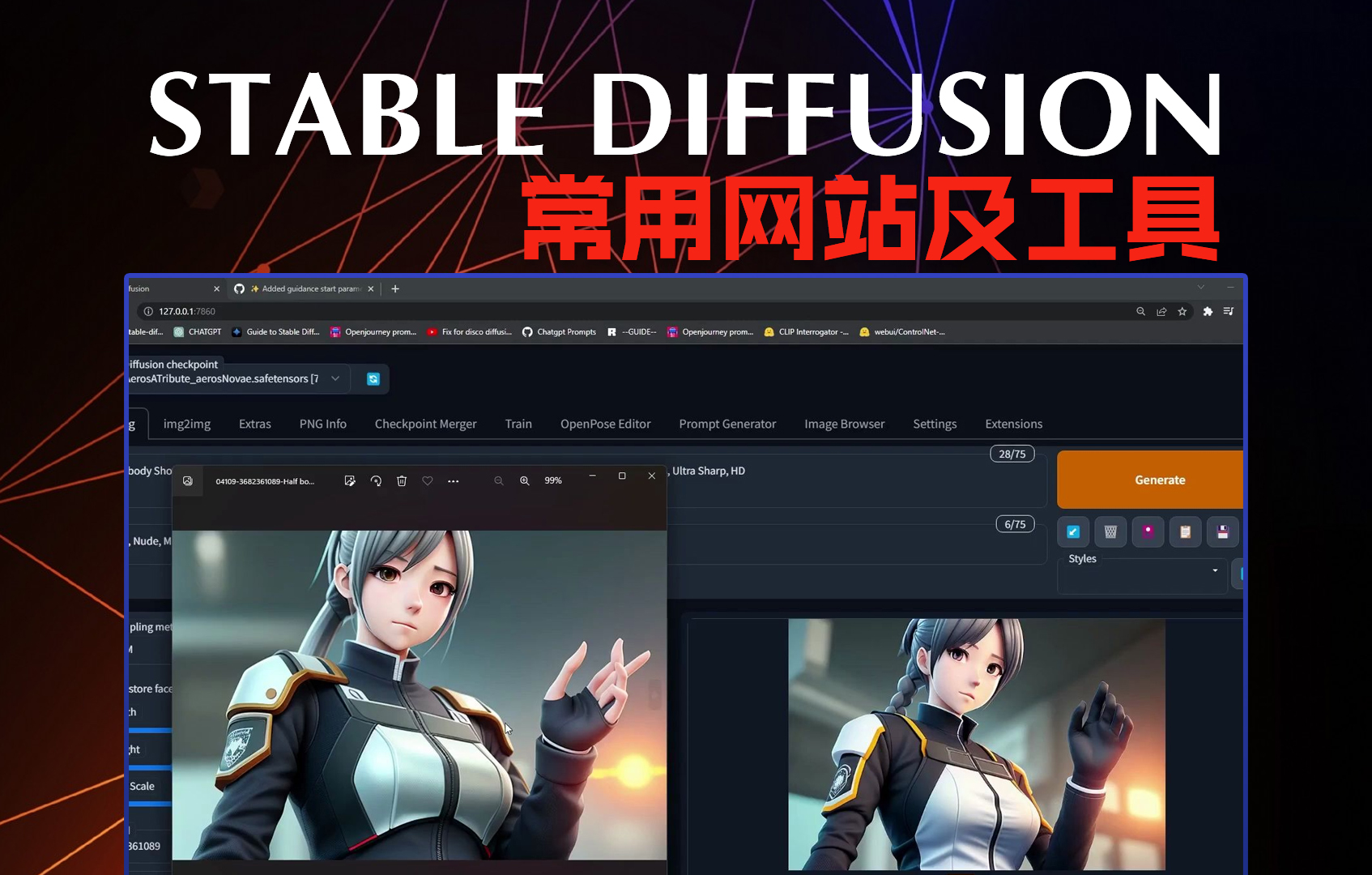Favorite the image with the heart icon
The height and width of the screenshot is (875, 1372).
428,480
